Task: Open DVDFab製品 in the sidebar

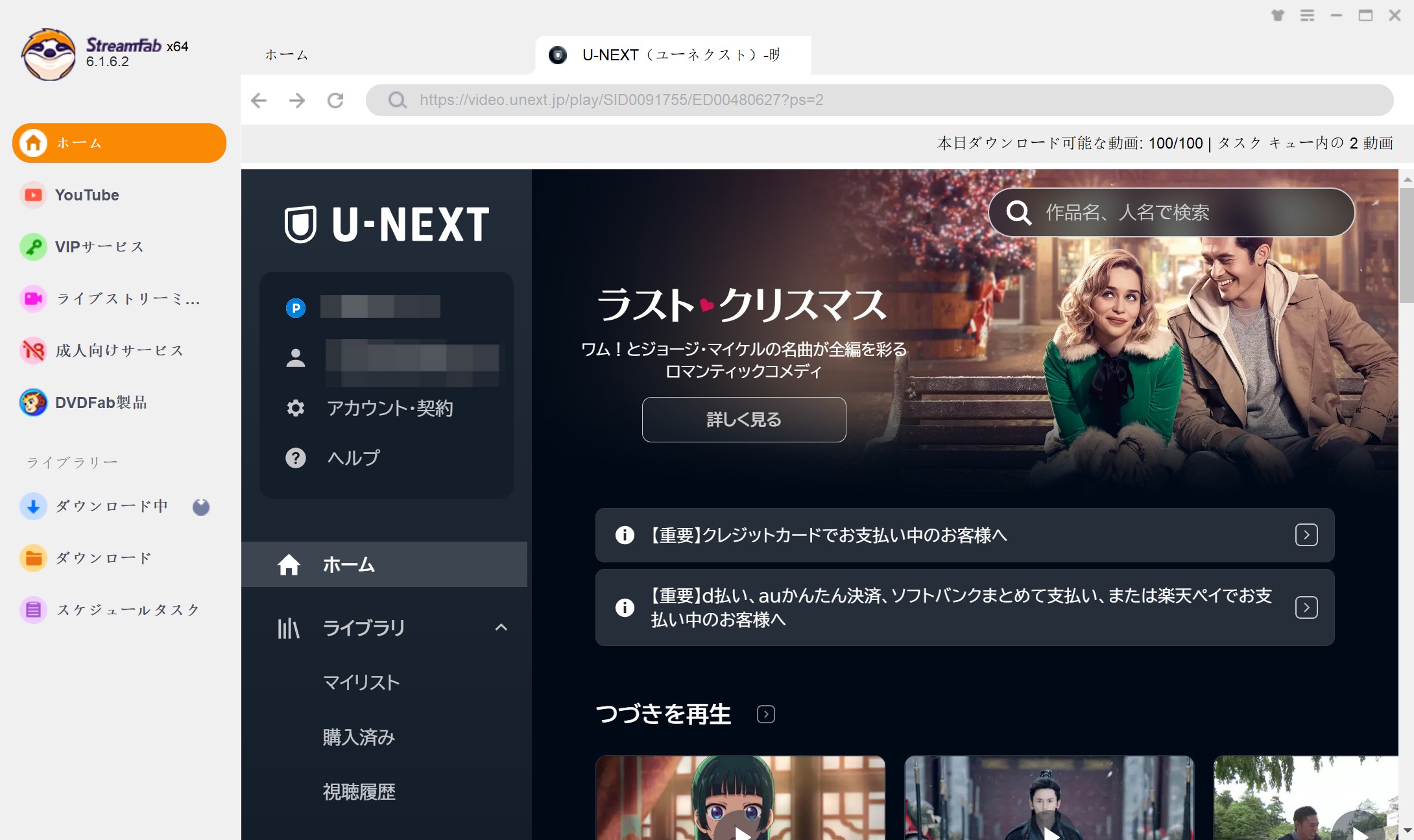Action: click(84, 403)
